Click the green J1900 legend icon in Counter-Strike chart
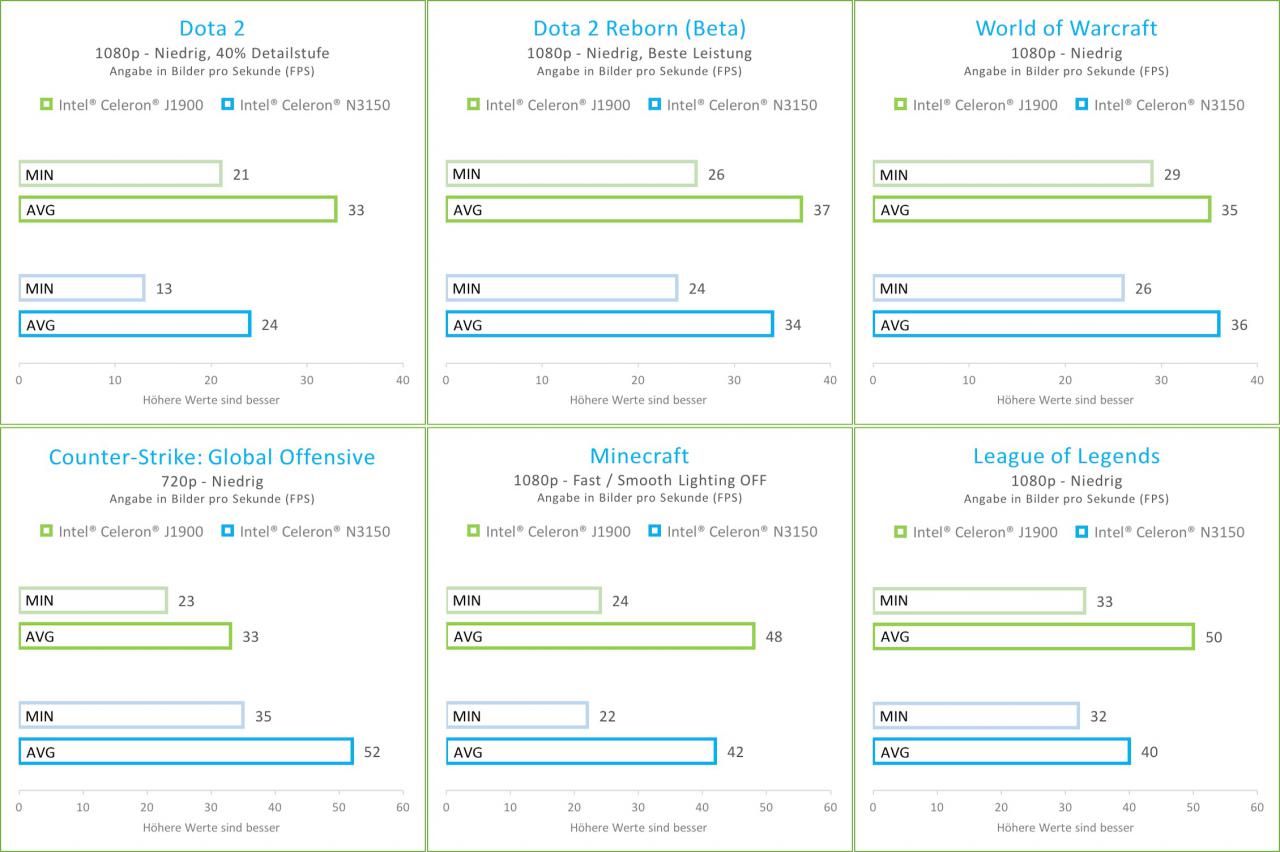 46,531
